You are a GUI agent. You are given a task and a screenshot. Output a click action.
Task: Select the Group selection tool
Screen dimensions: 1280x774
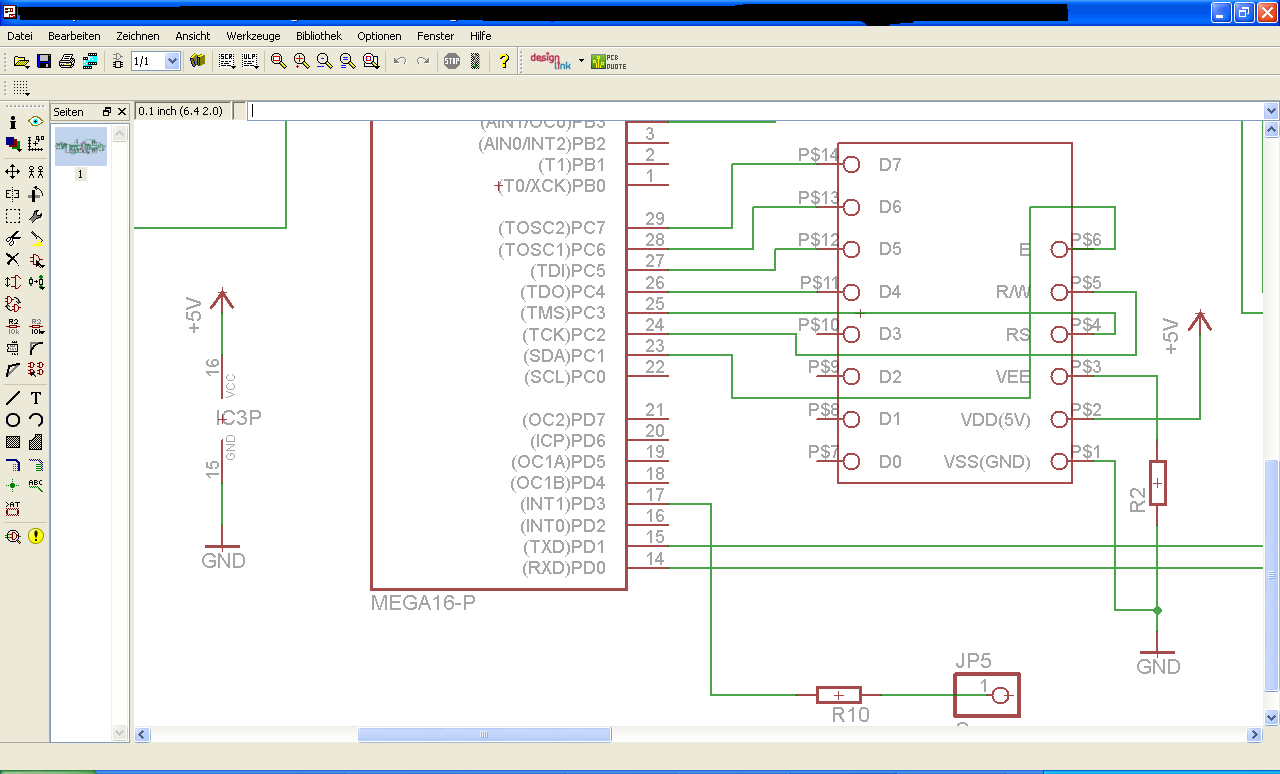click(x=13, y=216)
